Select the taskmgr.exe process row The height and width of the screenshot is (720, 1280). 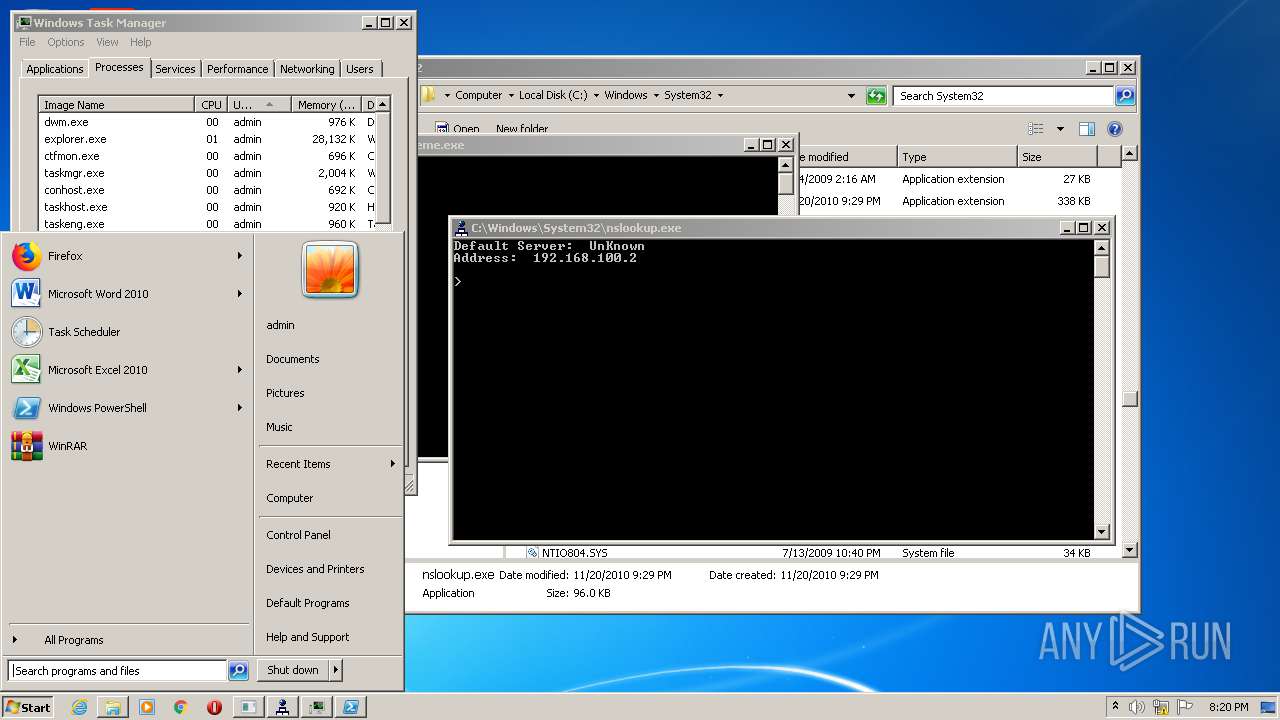[207, 173]
